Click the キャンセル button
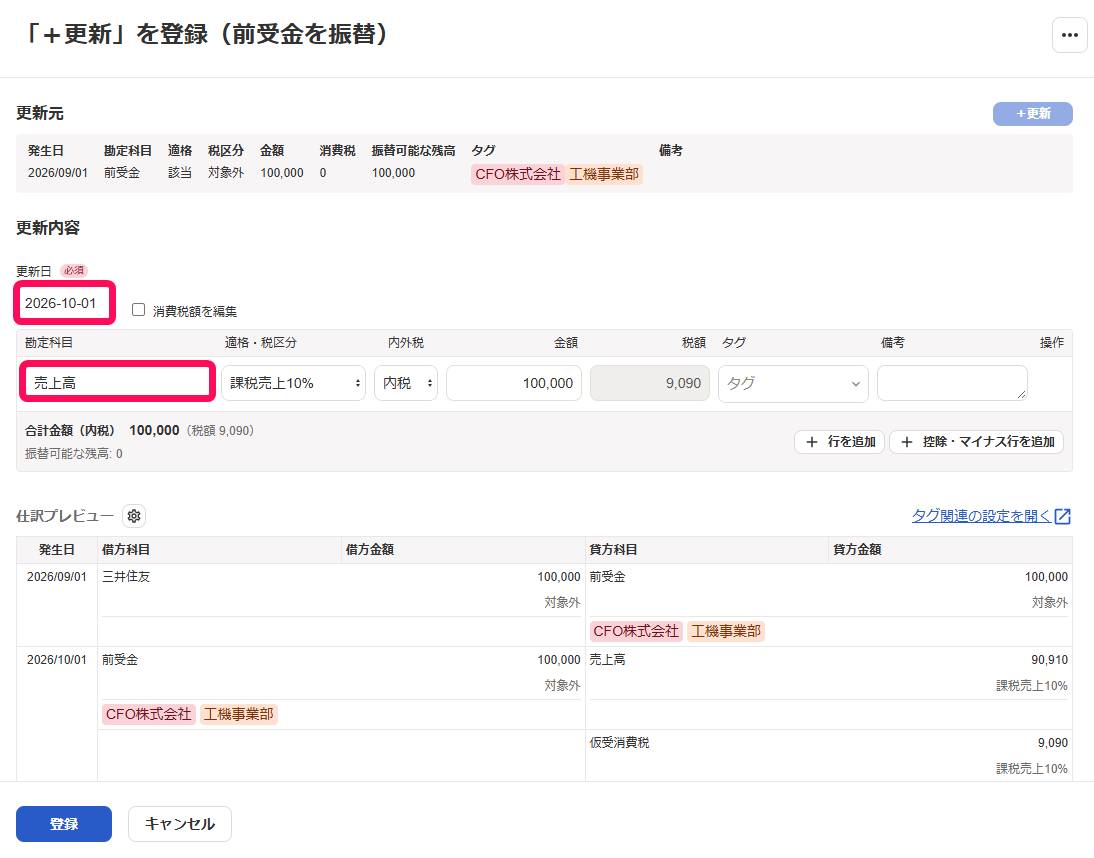 tap(180, 824)
